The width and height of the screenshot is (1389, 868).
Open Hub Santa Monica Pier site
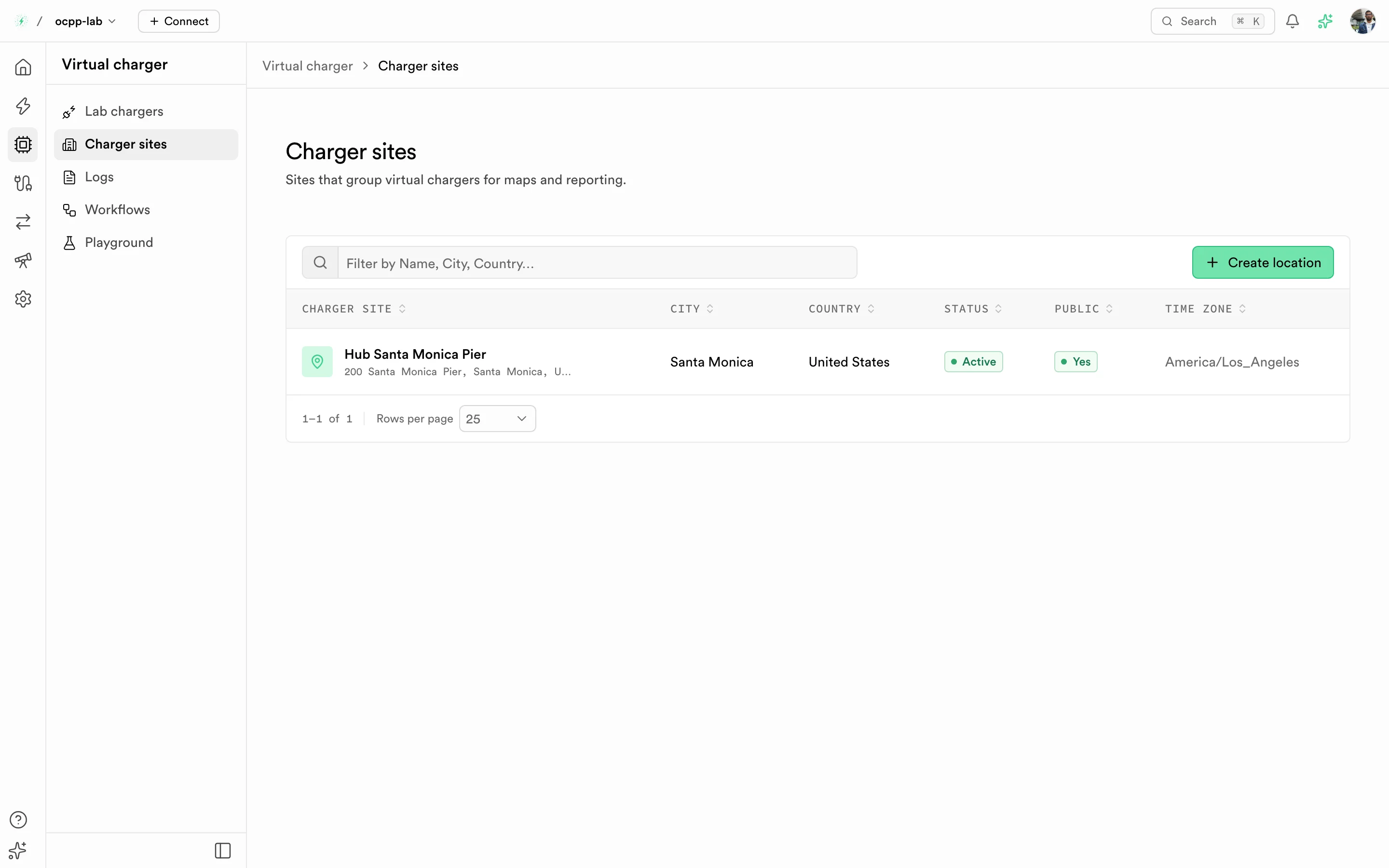click(x=415, y=354)
